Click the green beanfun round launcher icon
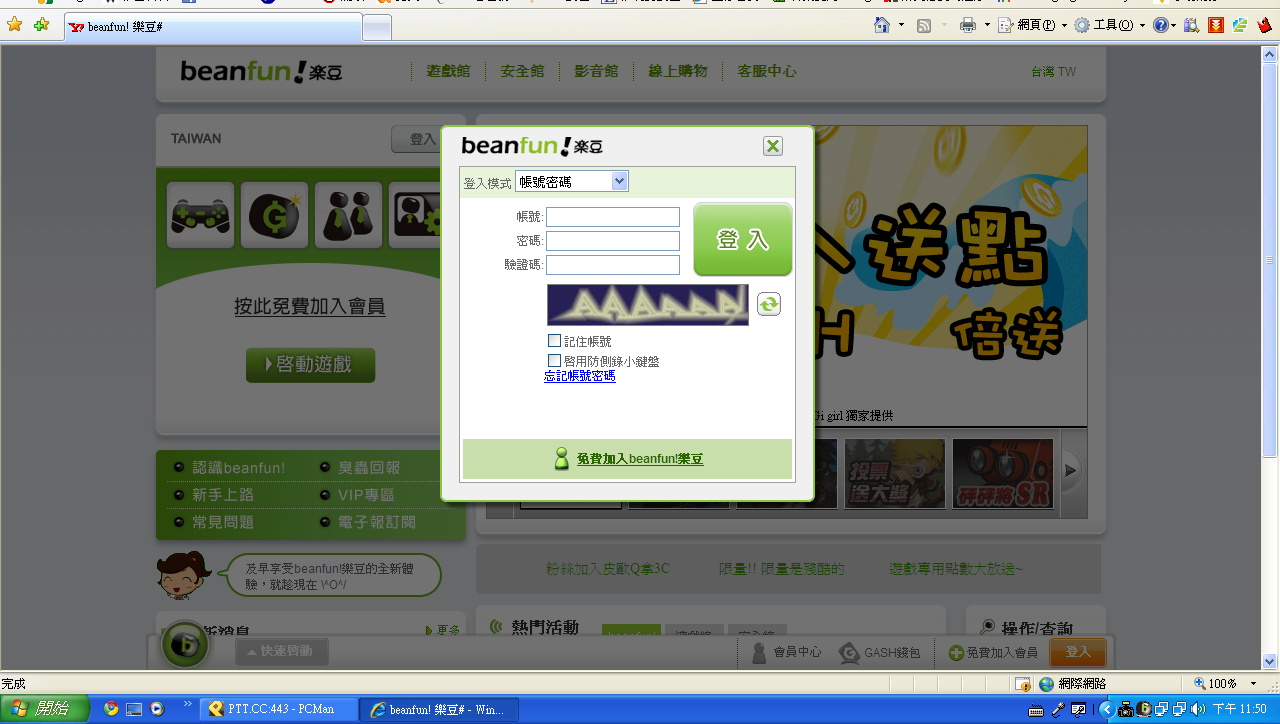Screen dimensions: 1280x724 point(185,645)
